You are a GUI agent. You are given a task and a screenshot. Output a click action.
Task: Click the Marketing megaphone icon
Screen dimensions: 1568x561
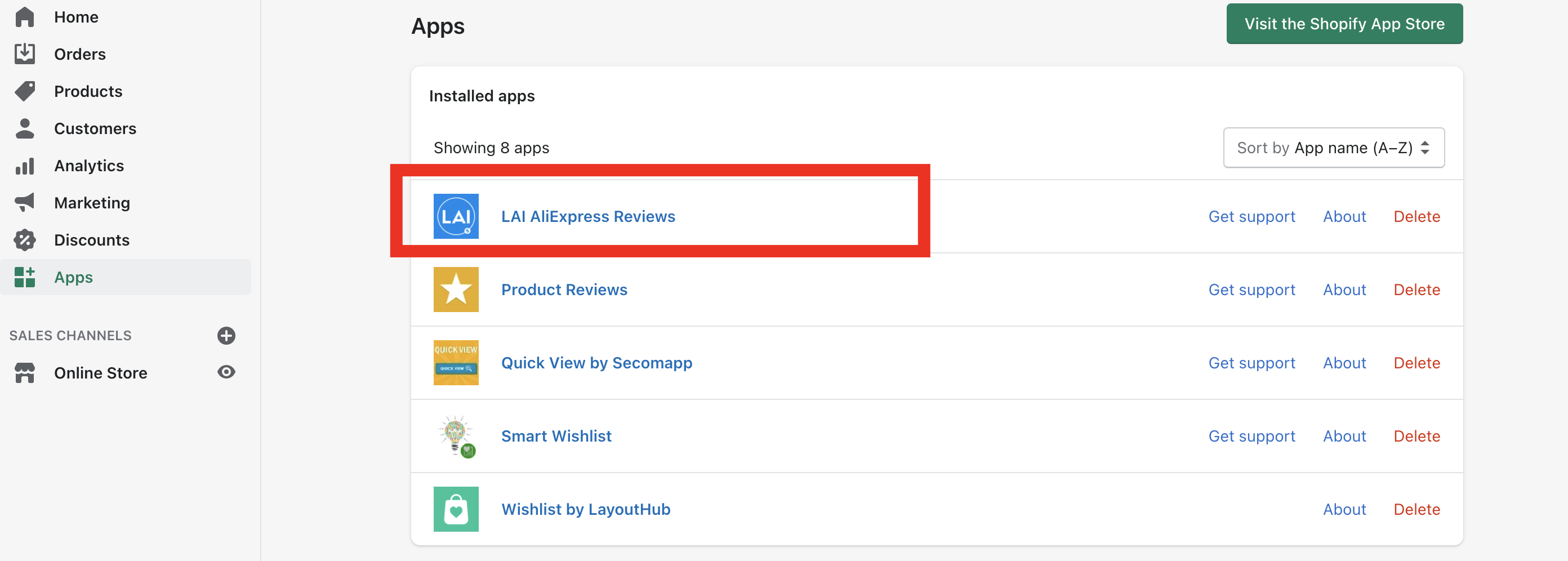click(x=24, y=203)
